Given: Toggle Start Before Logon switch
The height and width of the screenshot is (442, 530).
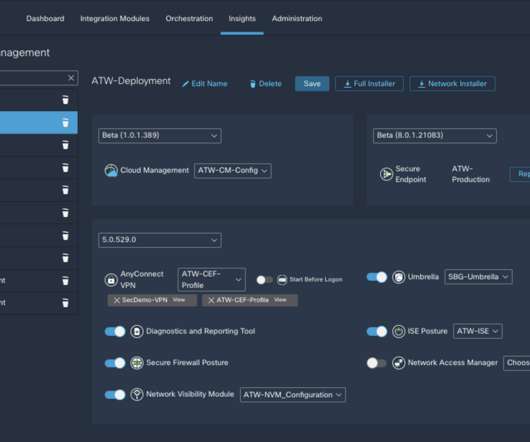Looking at the screenshot, I should tap(264, 280).
